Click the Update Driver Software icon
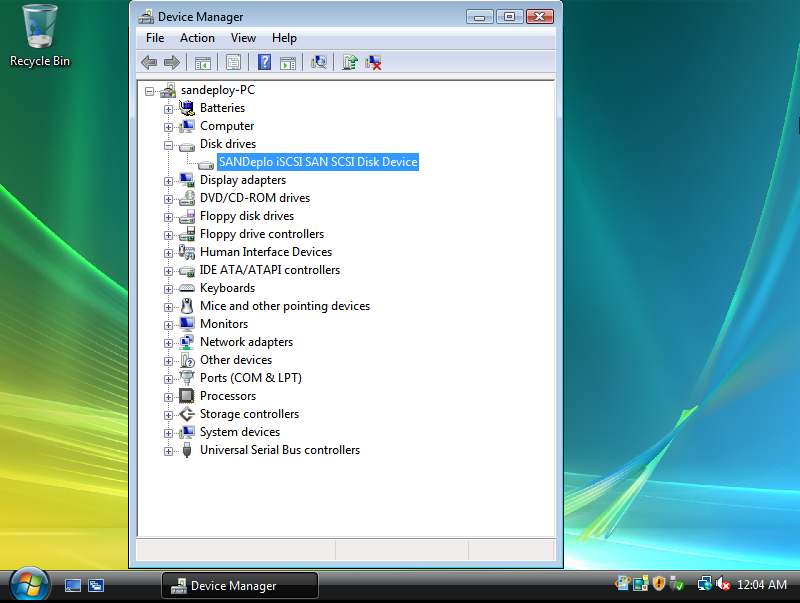Image resolution: width=800 pixels, height=603 pixels. tap(349, 63)
